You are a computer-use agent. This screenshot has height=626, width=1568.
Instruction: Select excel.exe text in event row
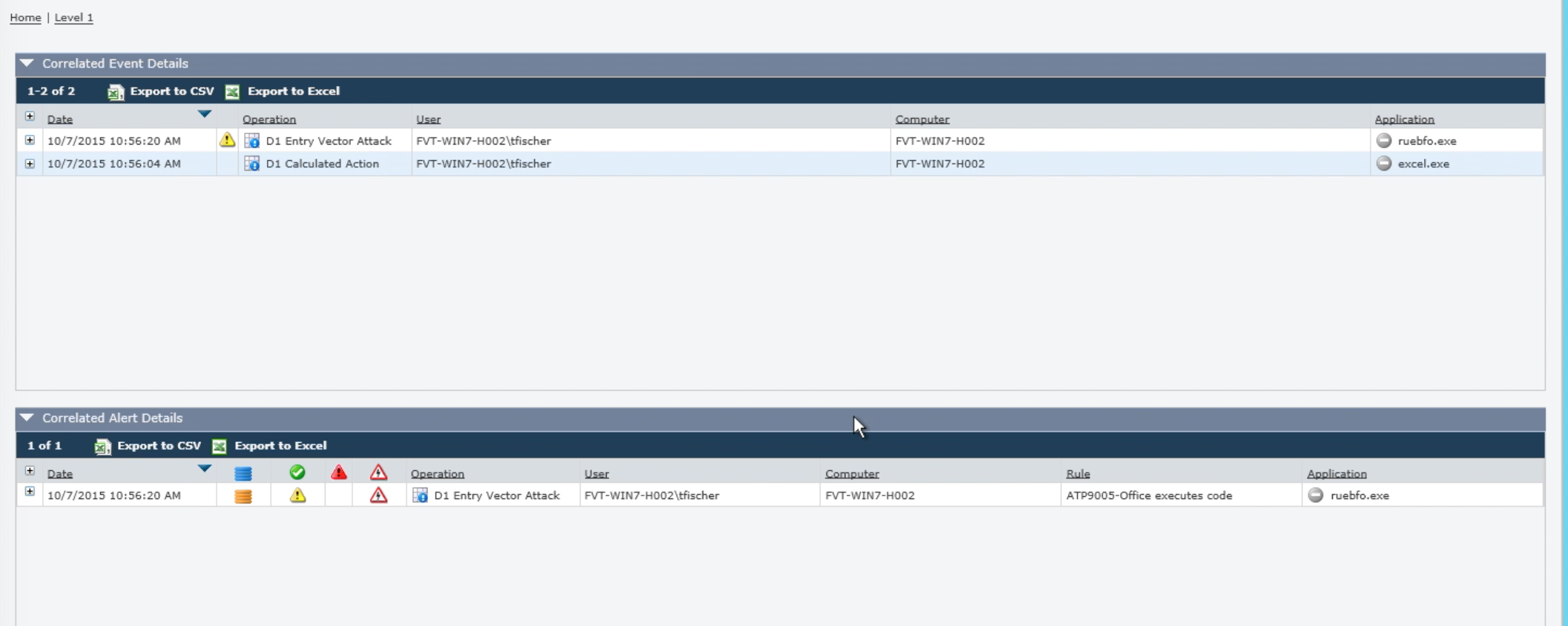(x=1423, y=164)
